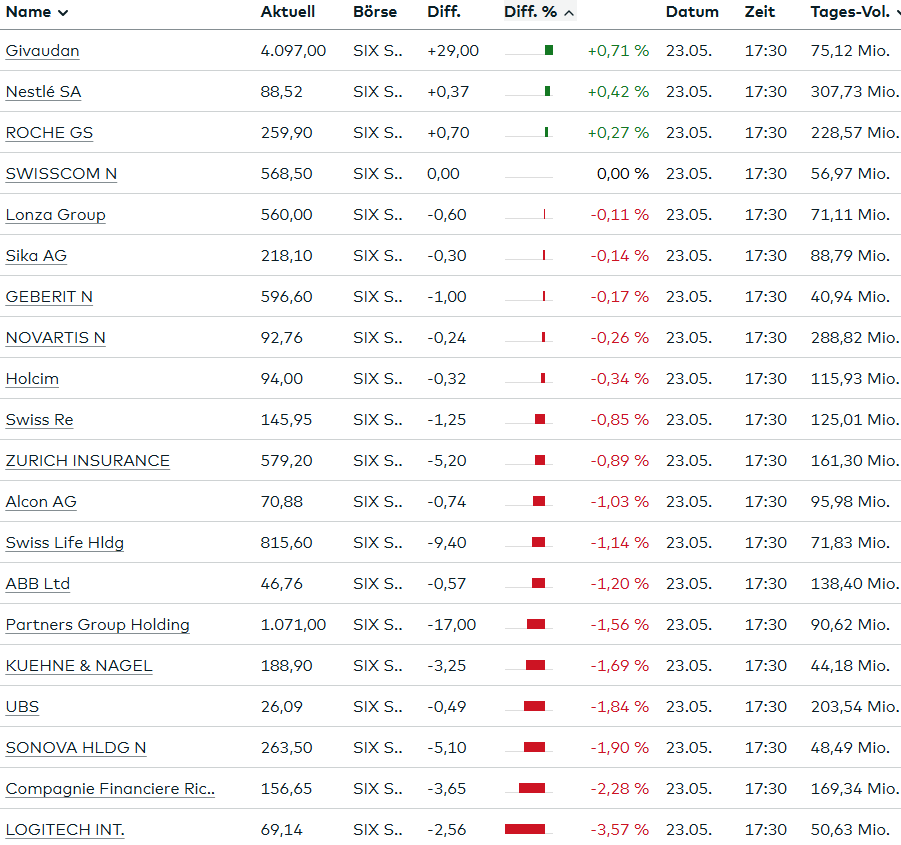The image size is (901, 845).
Task: Open the Givaudan stock link
Action: pyautogui.click(x=43, y=51)
